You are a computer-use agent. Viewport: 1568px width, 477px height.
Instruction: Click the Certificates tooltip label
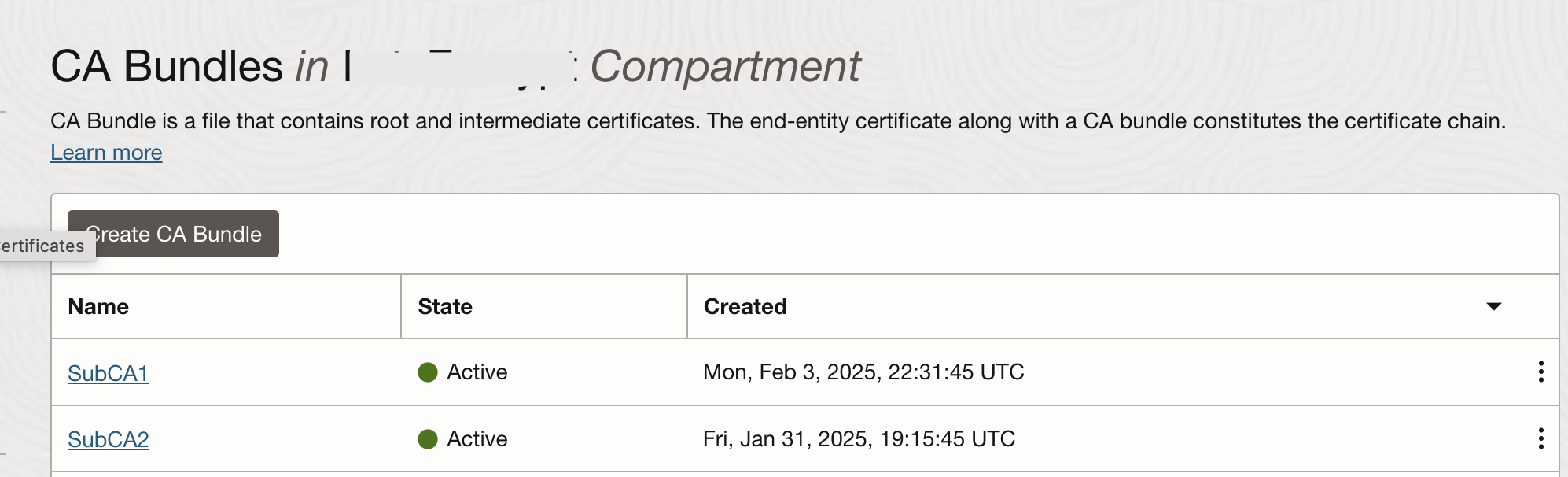pyautogui.click(x=44, y=246)
